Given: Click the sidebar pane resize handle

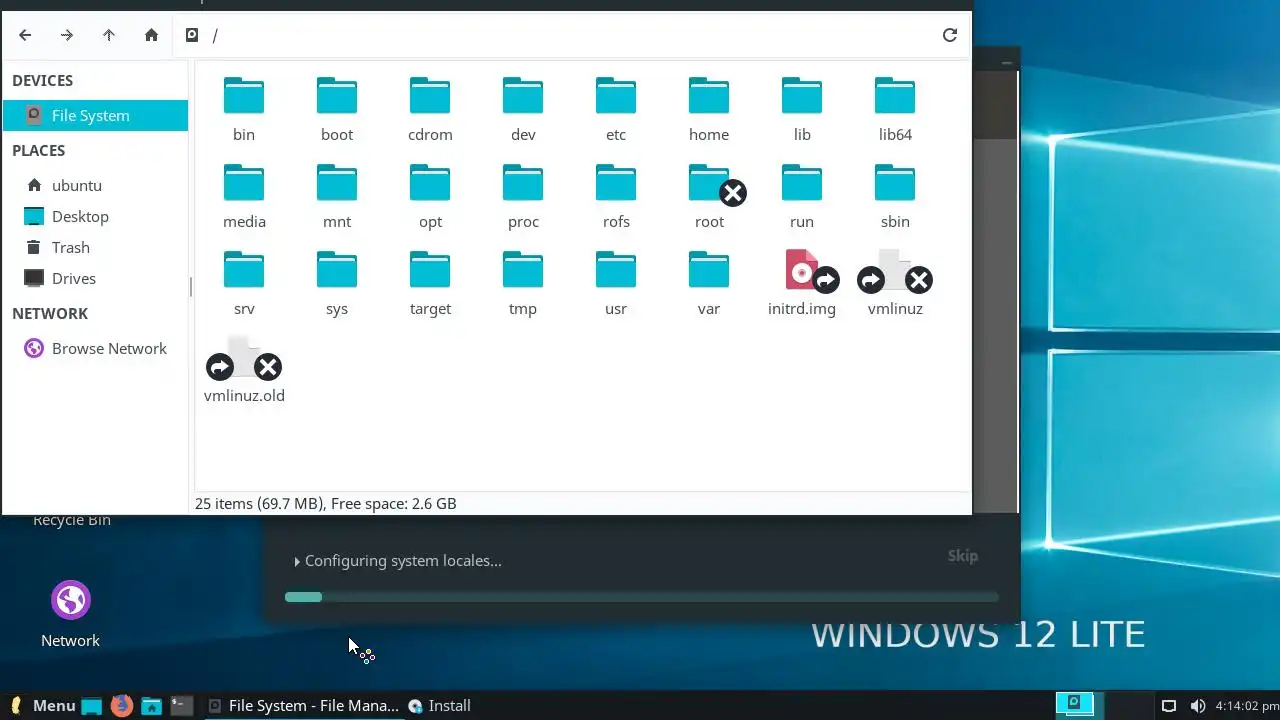Looking at the screenshot, I should pyautogui.click(x=190, y=287).
